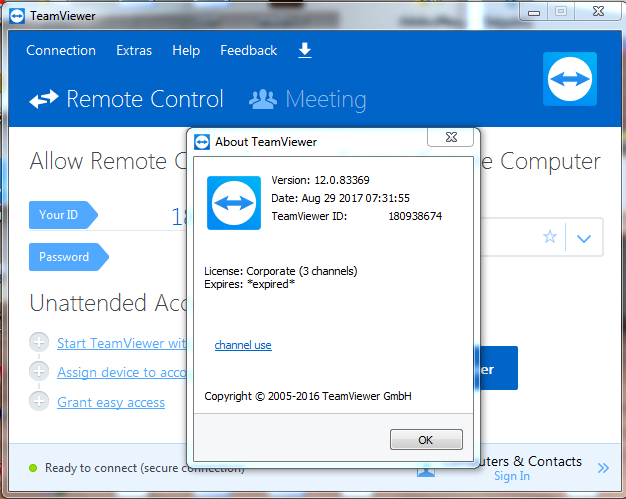Screen dimensions: 626x499
Task: Click the License Corporate (3 channels) text
Action: point(281,271)
